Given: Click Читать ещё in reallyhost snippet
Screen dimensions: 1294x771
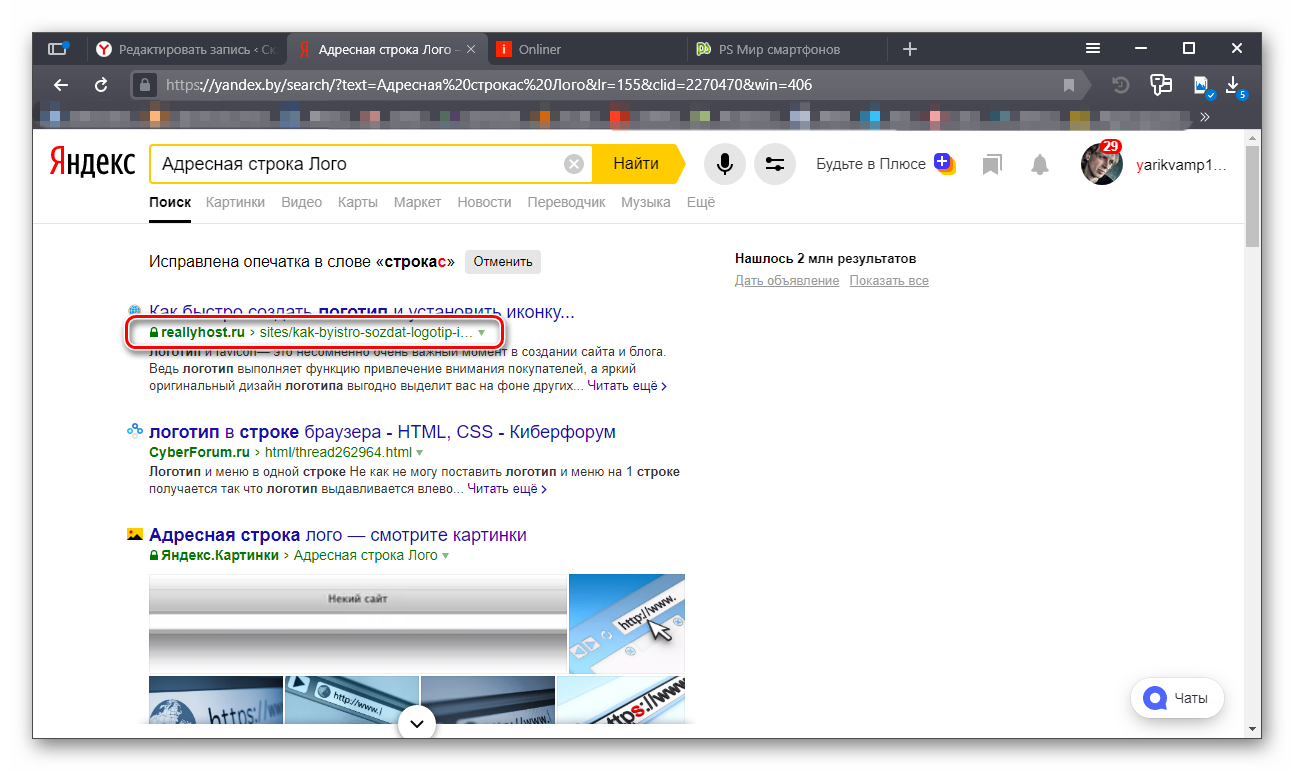Looking at the screenshot, I should click(627, 385).
